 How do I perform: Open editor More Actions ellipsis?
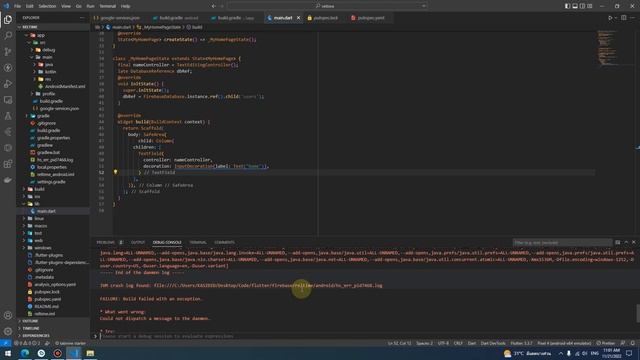point(633,18)
